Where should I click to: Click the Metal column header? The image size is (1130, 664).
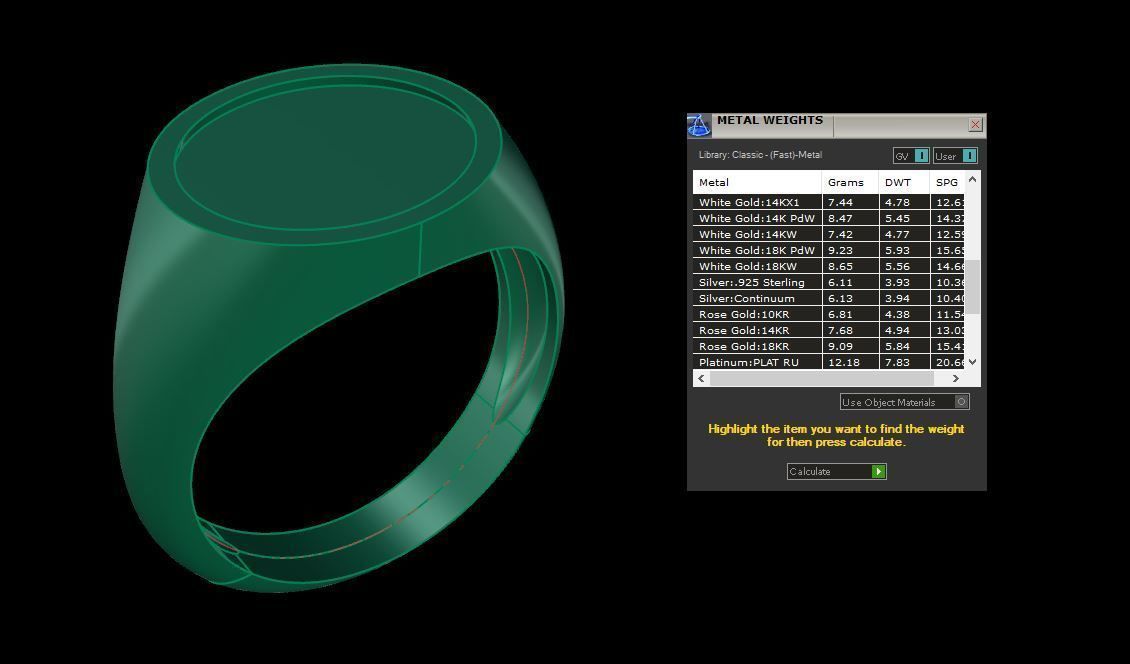[757, 182]
